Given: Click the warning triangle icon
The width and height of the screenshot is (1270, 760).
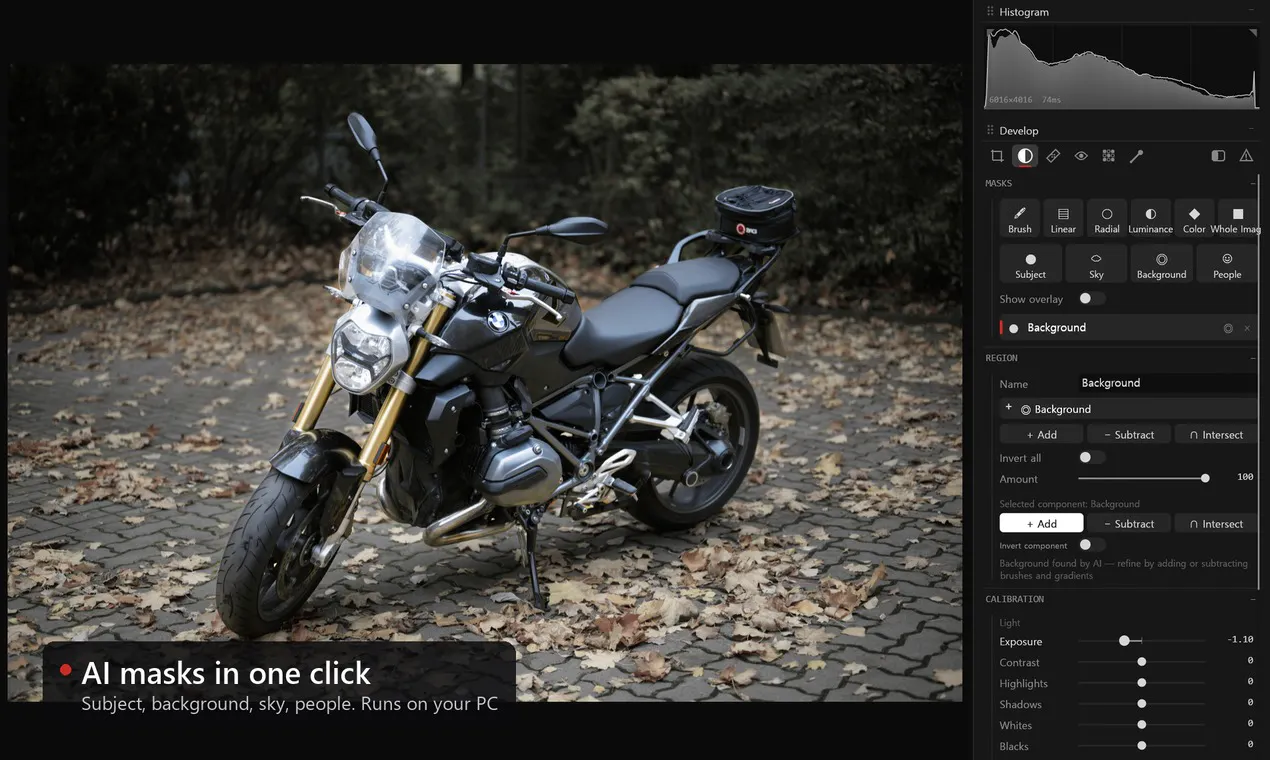Looking at the screenshot, I should (x=1246, y=156).
